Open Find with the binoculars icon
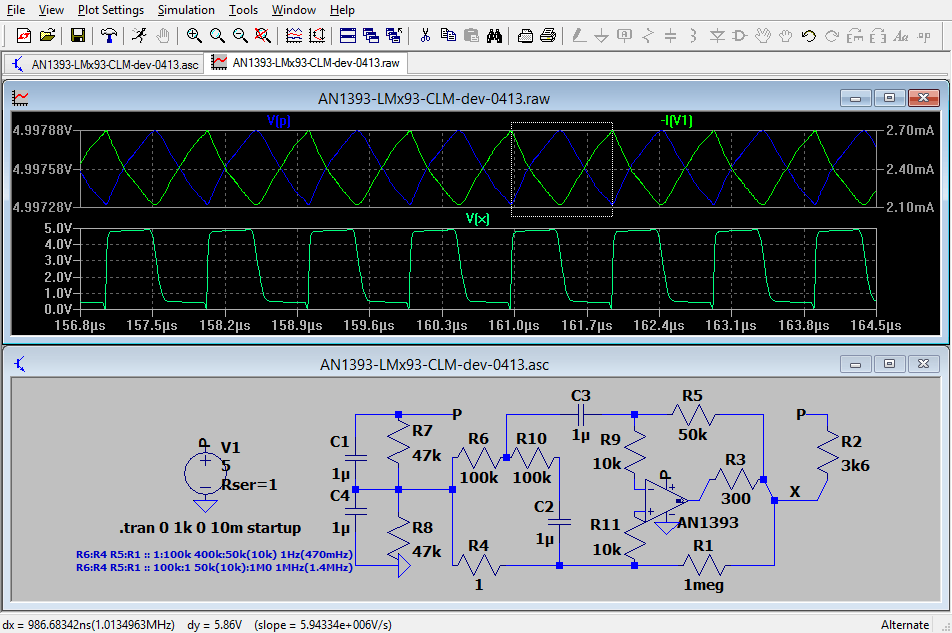This screenshot has width=952, height=633. tap(494, 36)
